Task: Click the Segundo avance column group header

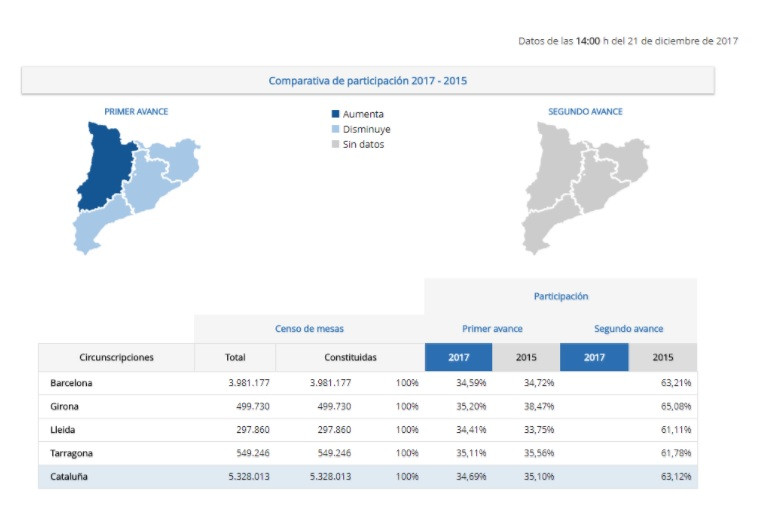Action: coord(629,328)
